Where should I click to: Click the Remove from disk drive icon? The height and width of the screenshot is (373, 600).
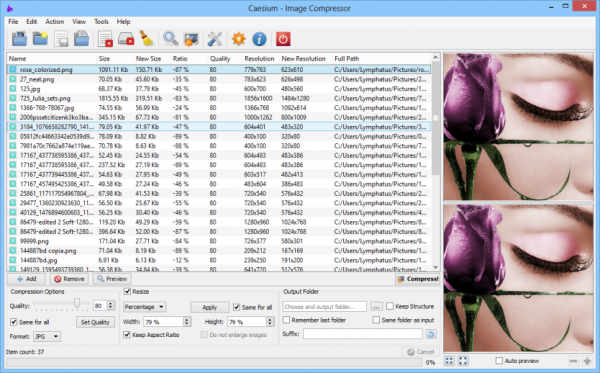126,39
